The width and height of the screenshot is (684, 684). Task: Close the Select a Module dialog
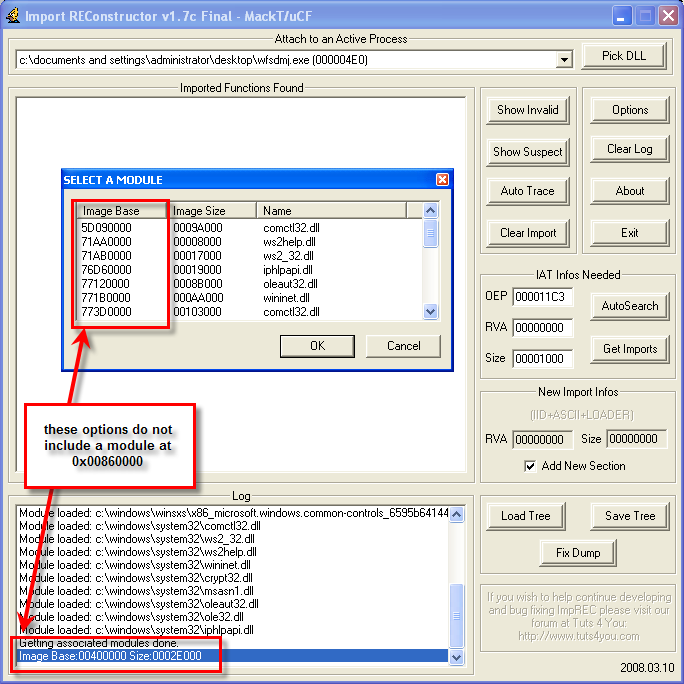click(x=442, y=180)
